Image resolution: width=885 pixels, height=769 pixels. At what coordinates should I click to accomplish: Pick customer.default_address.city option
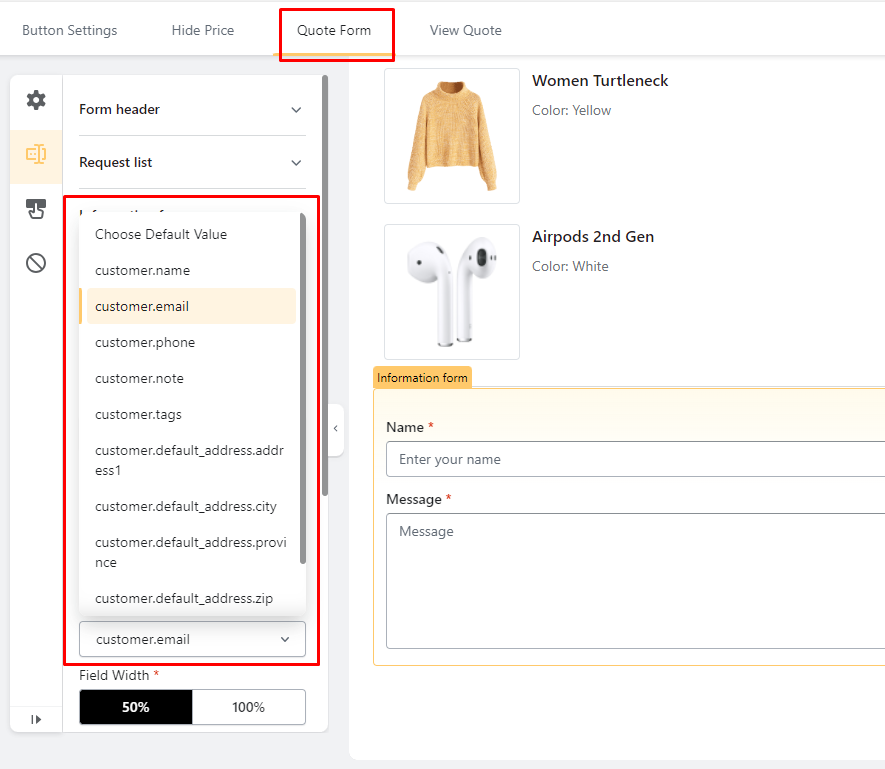pyautogui.click(x=186, y=506)
